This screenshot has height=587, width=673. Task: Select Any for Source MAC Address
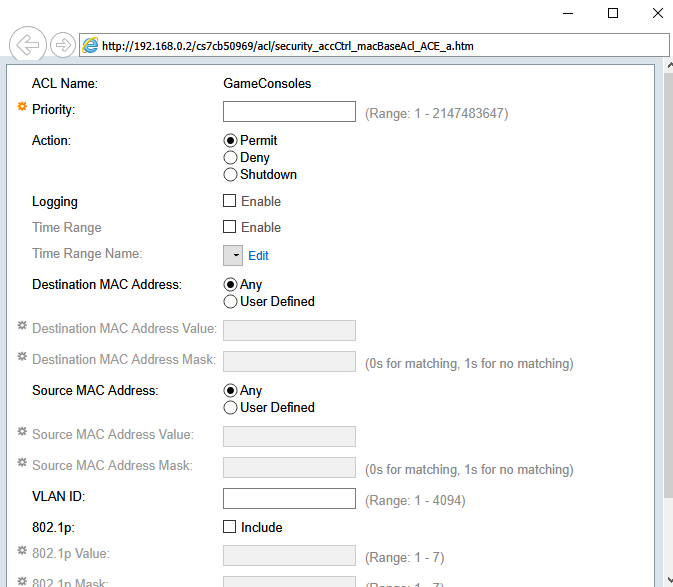pyautogui.click(x=230, y=391)
